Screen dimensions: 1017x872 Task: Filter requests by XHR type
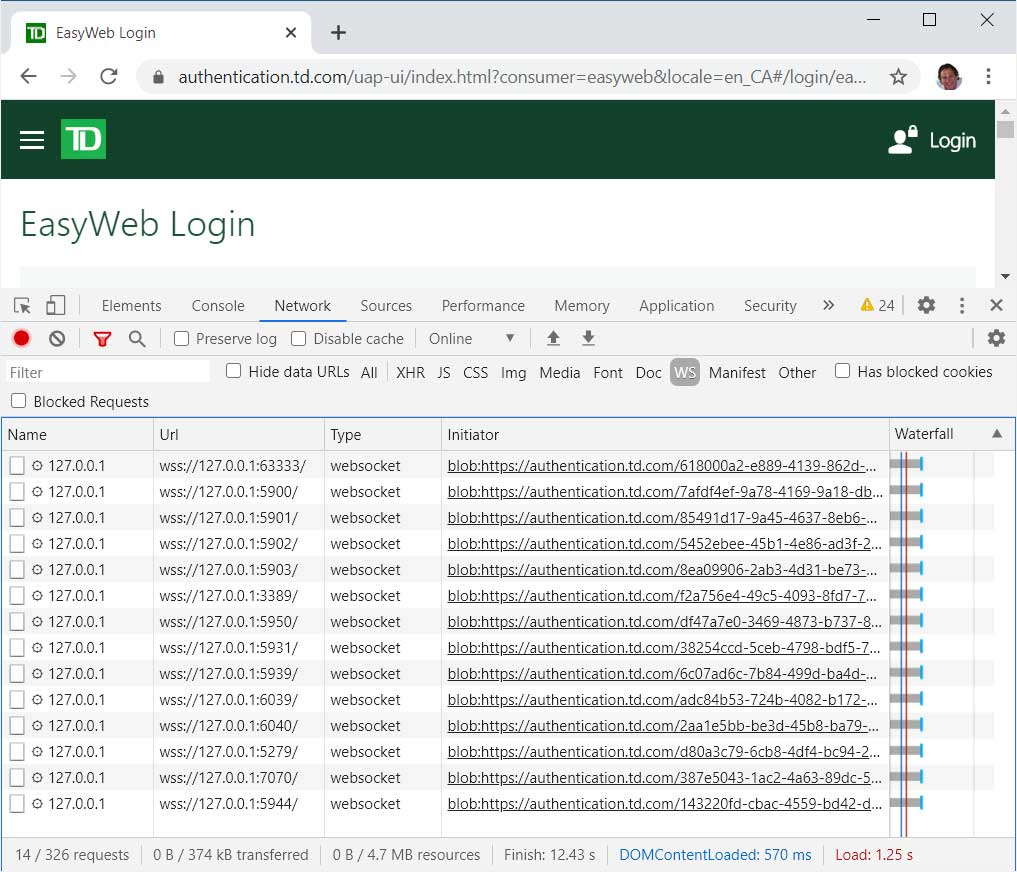pos(411,372)
